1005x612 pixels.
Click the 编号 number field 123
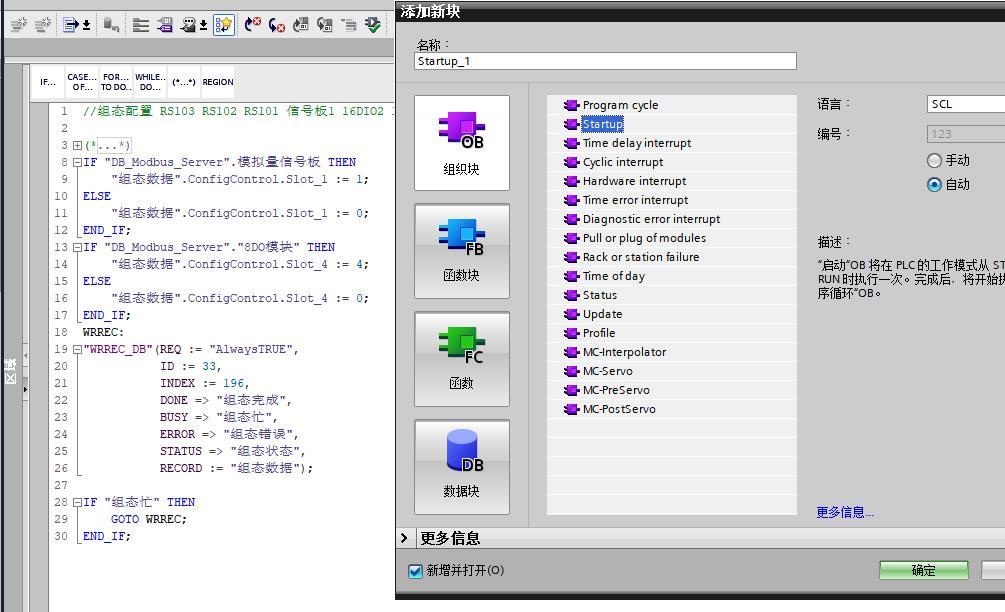coord(966,134)
